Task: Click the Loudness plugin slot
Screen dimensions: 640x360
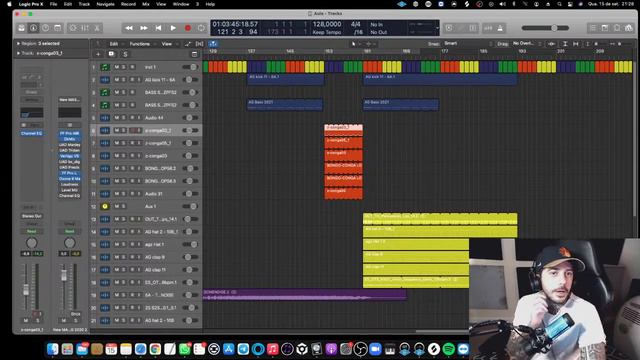Action: click(69, 184)
